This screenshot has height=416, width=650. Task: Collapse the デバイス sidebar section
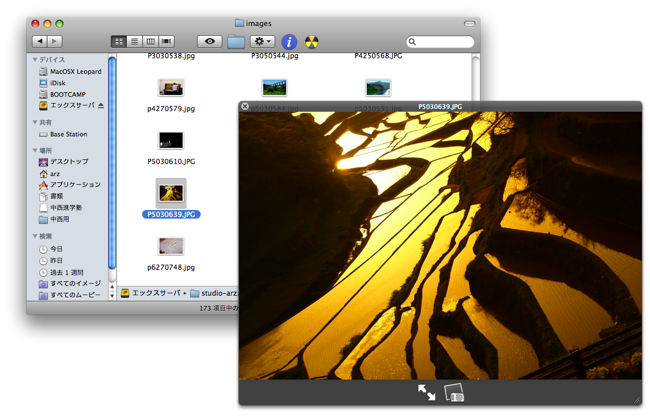pos(36,60)
